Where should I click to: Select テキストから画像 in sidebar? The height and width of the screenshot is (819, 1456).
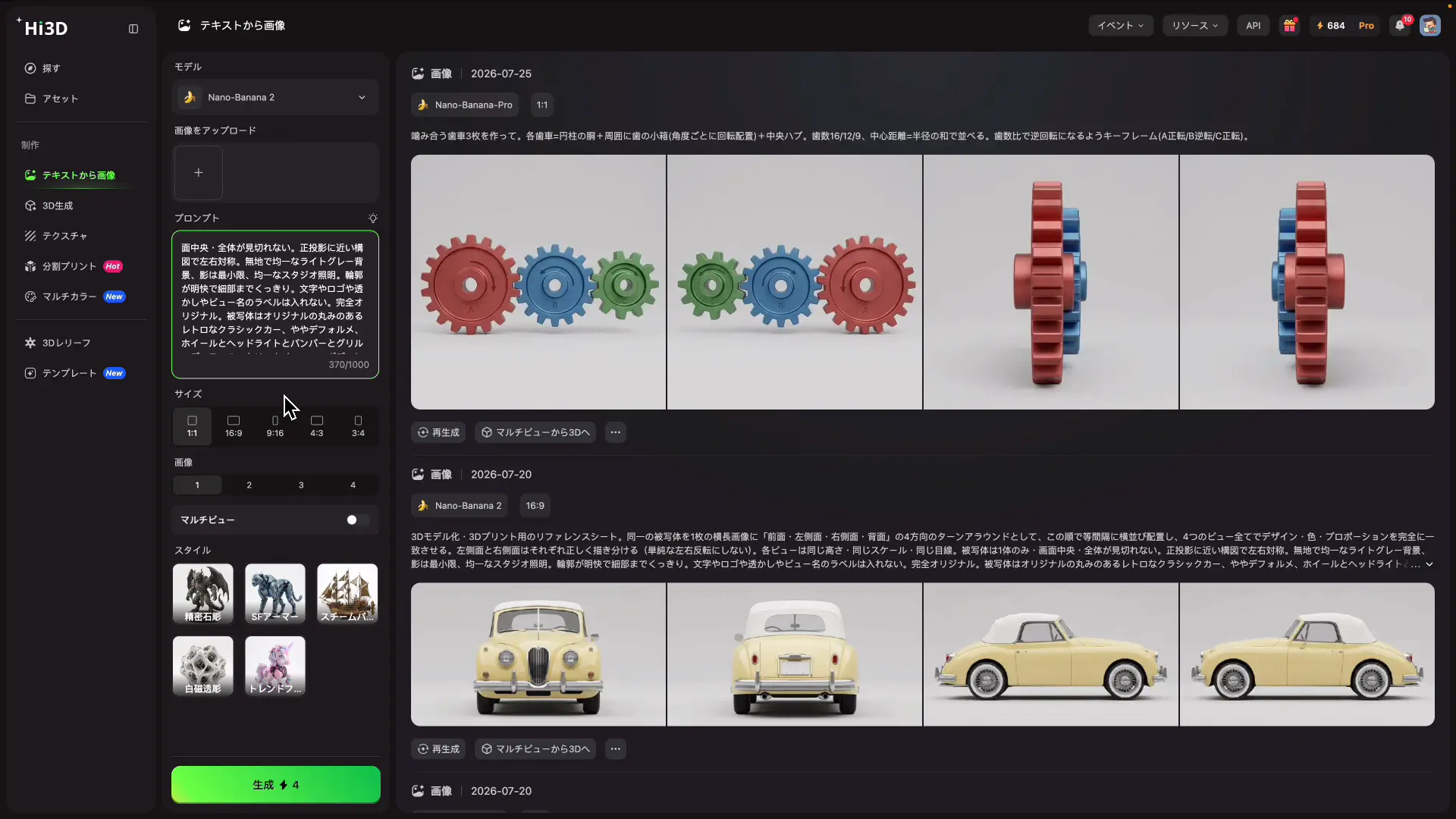(x=80, y=175)
